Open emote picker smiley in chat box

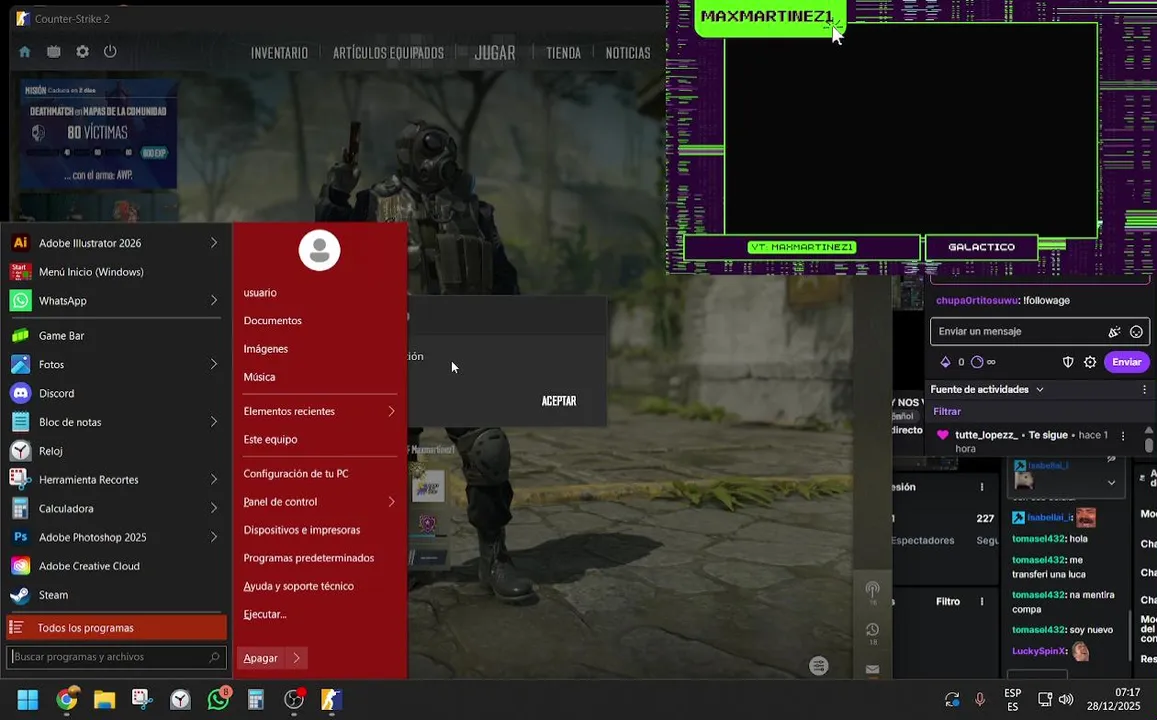coord(1136,332)
